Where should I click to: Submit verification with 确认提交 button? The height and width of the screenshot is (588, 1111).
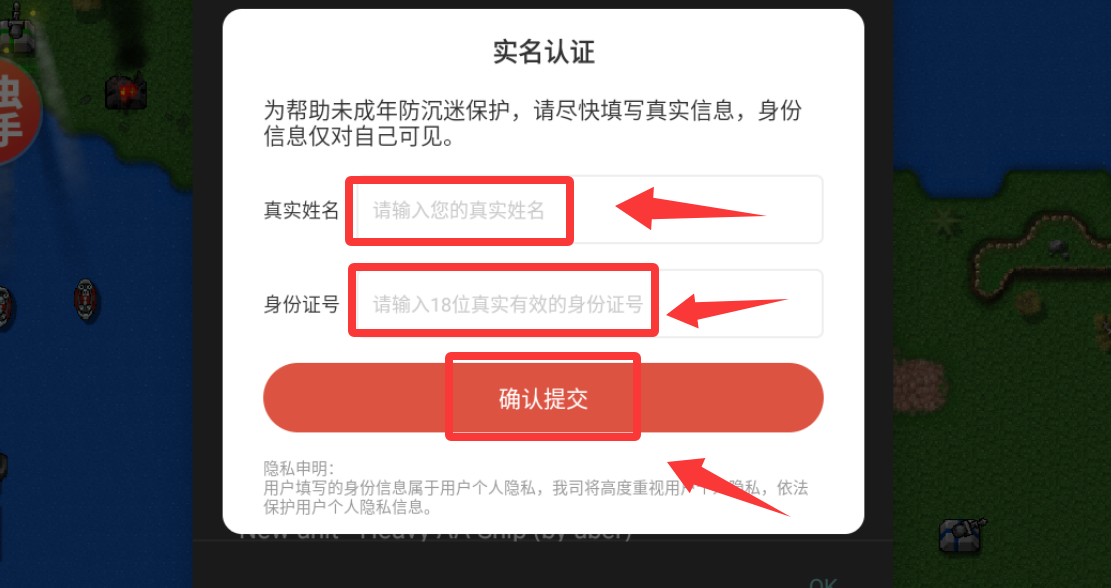click(543, 398)
